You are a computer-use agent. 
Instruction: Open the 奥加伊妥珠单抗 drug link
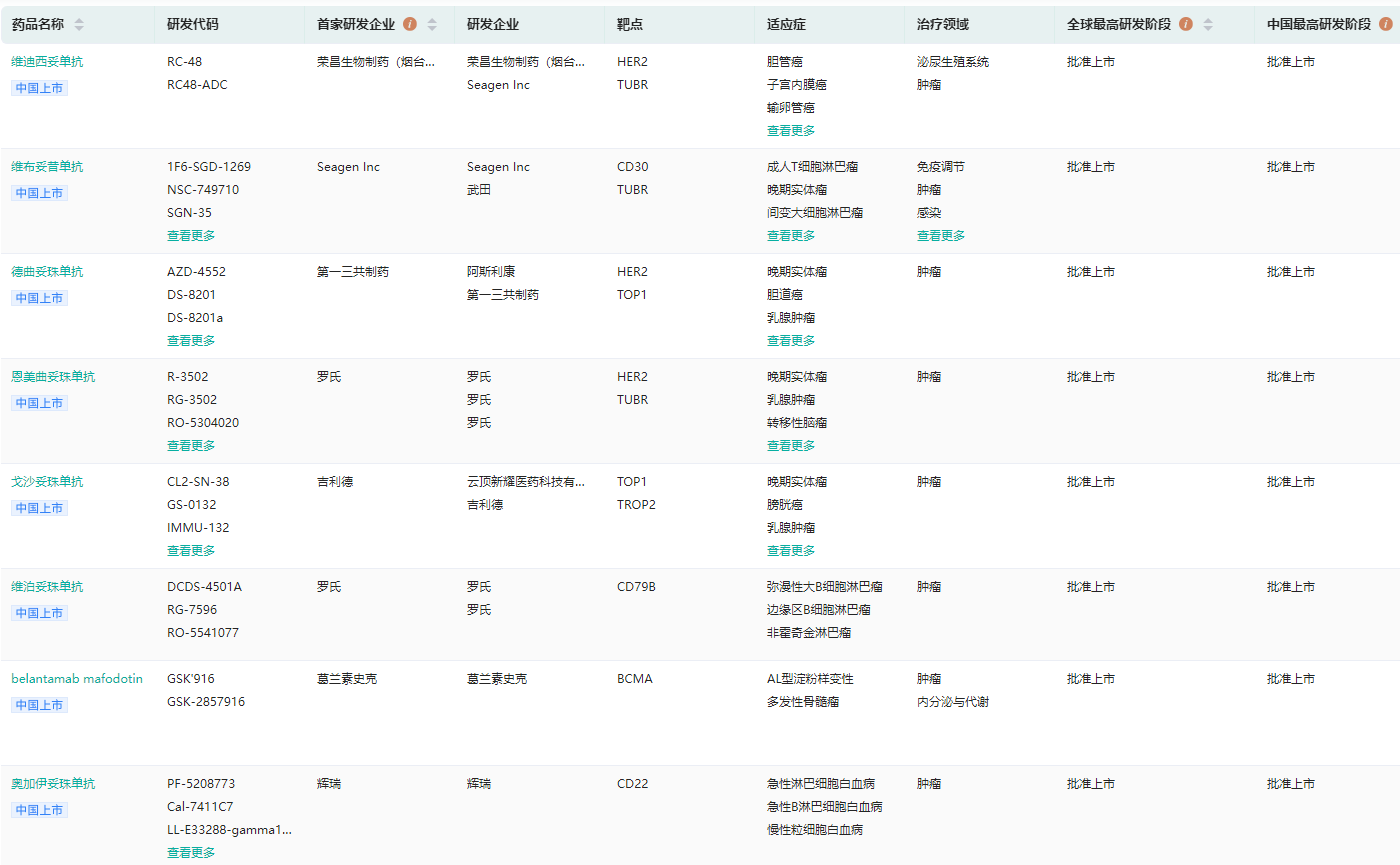tap(53, 784)
